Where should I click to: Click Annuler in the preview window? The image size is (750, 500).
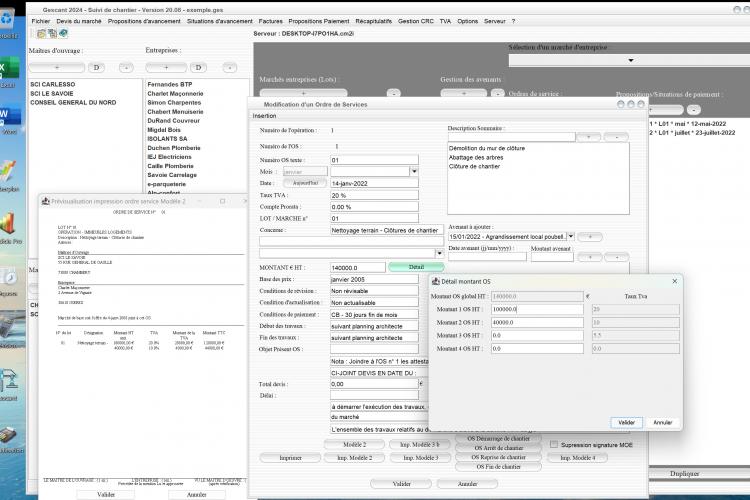tap(197, 495)
